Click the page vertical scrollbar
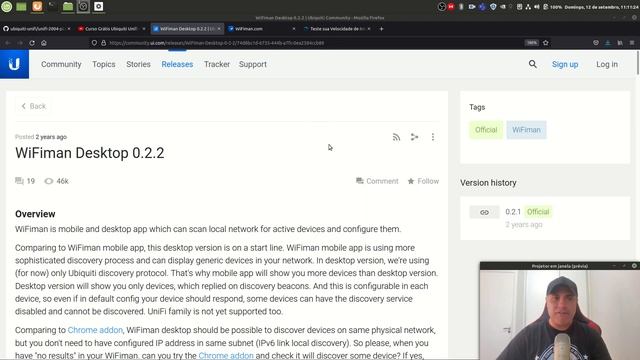The height and width of the screenshot is (360, 640). pos(638,62)
